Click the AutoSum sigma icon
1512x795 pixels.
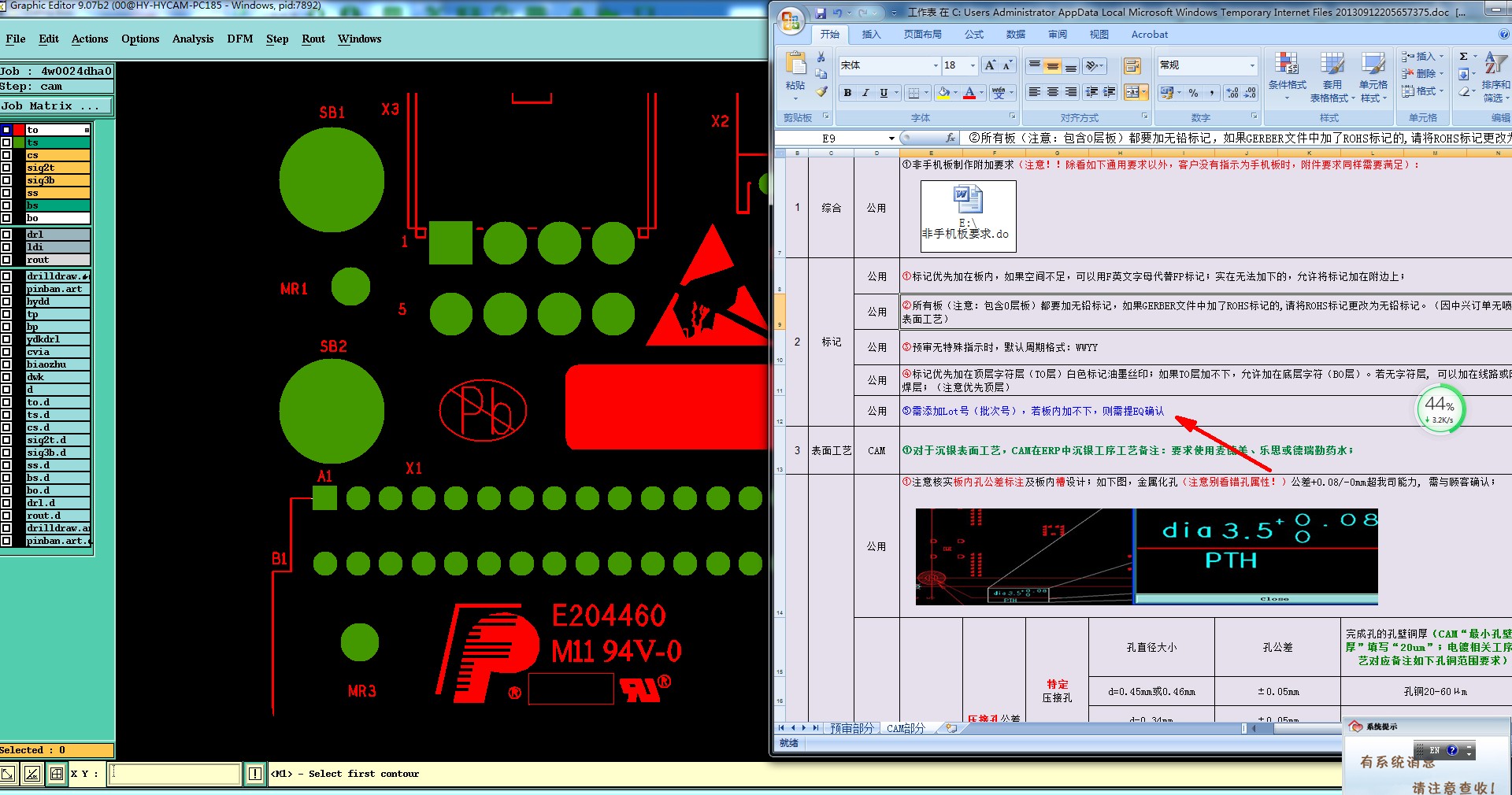[x=1463, y=57]
